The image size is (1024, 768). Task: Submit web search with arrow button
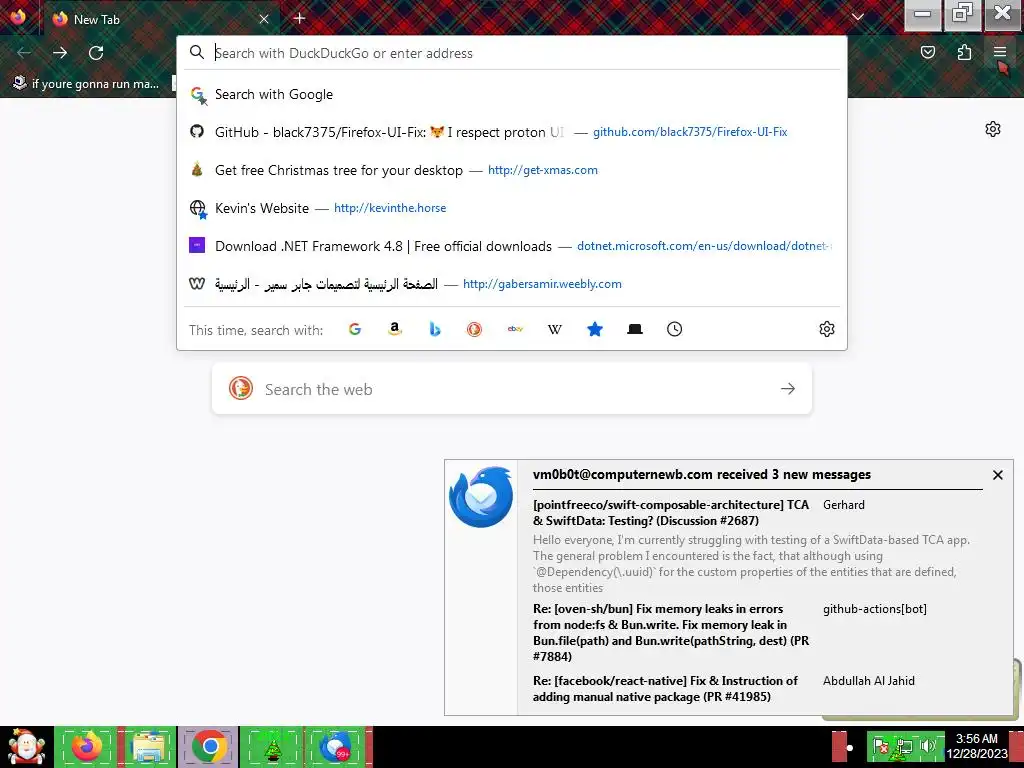788,389
